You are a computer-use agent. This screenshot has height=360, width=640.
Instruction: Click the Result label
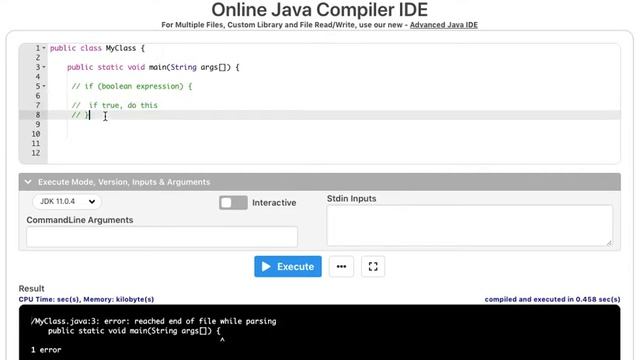[31, 289]
